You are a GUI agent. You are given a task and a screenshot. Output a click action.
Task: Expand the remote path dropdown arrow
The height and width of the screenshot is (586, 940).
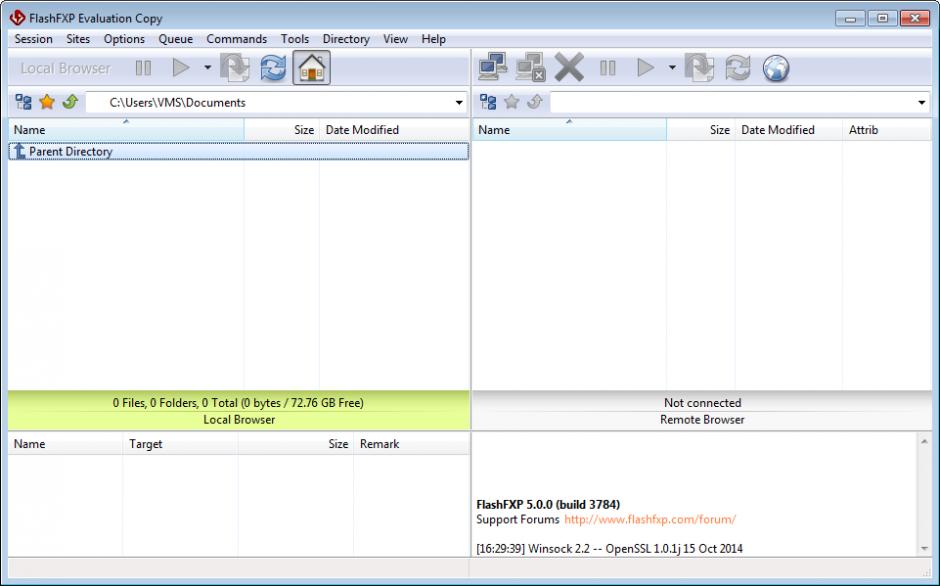(922, 103)
